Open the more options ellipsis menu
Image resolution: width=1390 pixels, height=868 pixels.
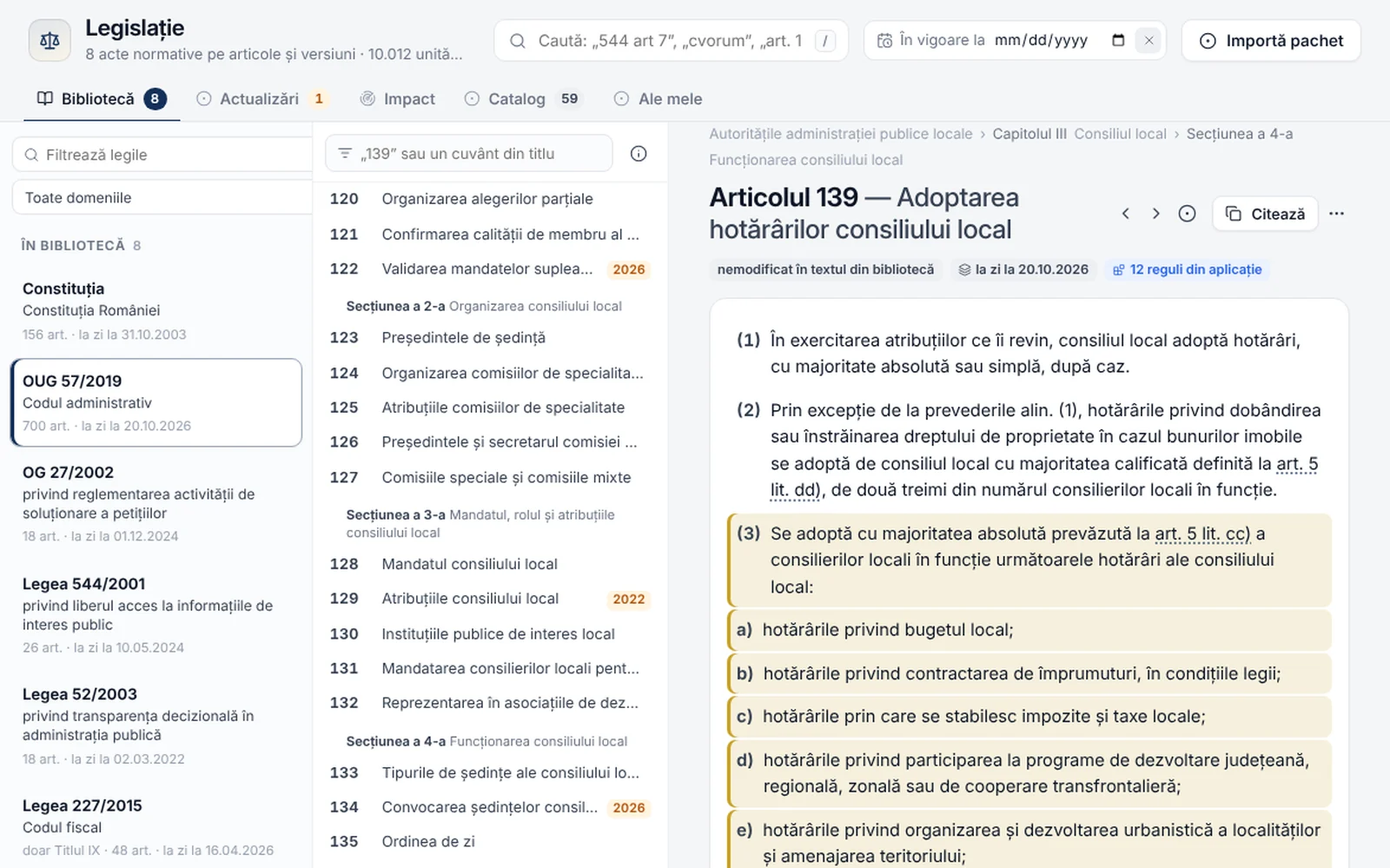point(1336,214)
